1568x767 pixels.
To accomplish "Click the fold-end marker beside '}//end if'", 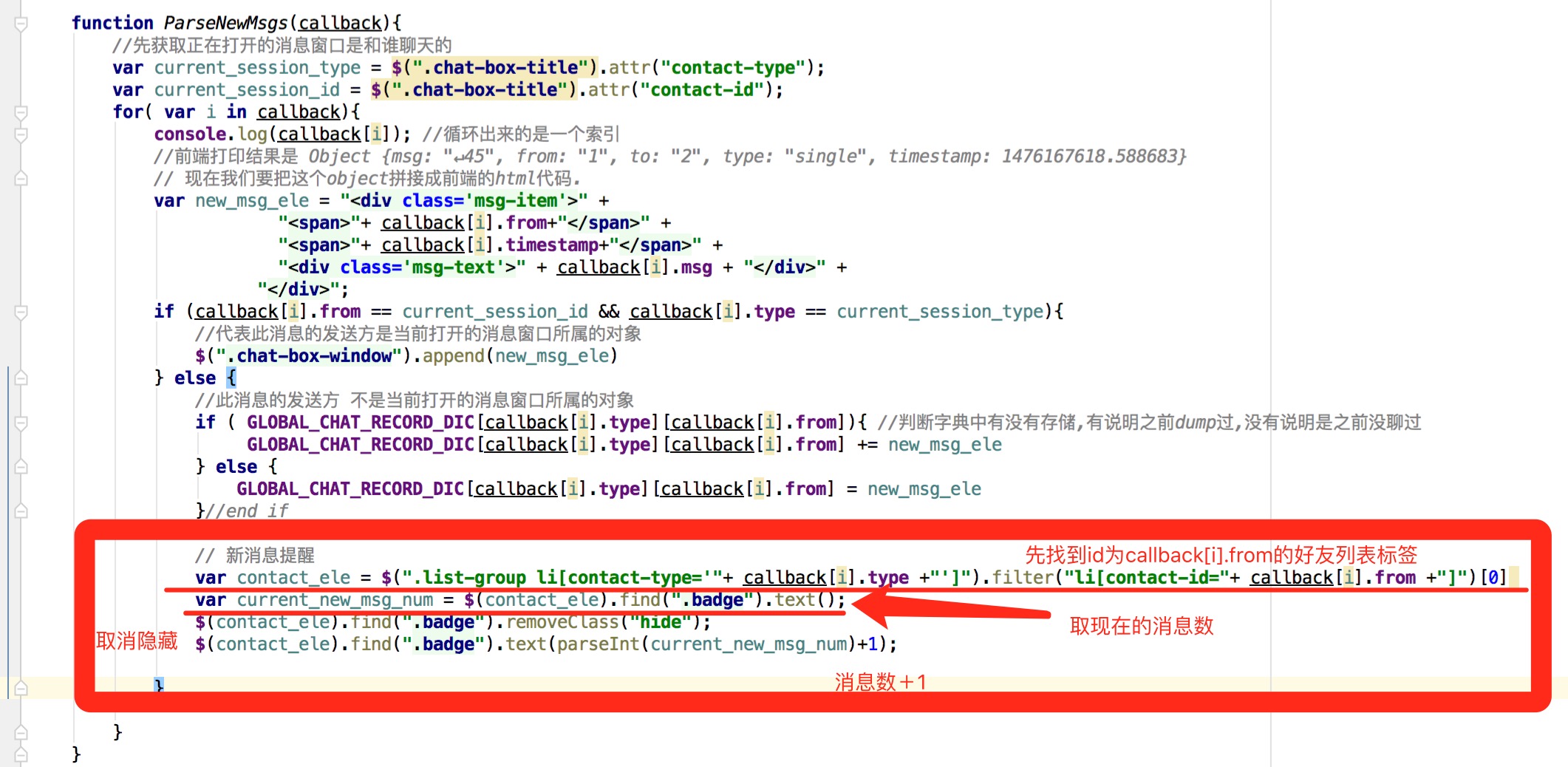I will click(21, 511).
